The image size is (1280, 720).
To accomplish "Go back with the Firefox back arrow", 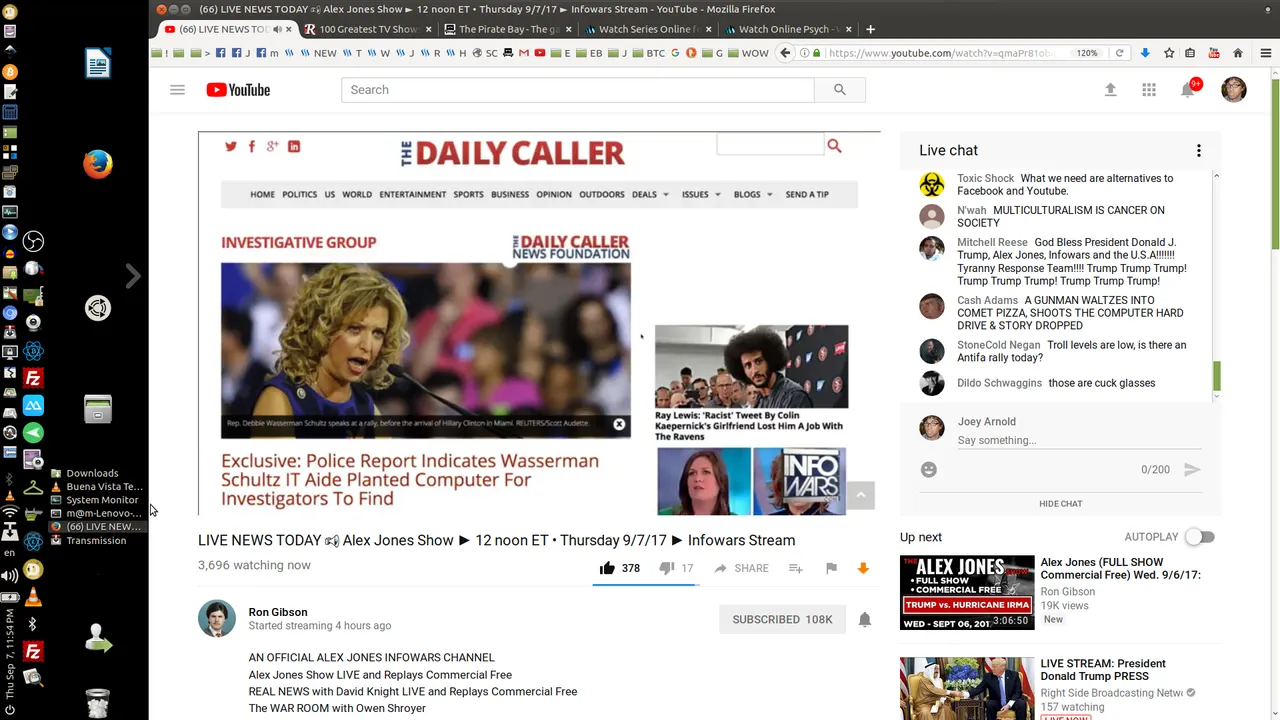I will tap(785, 53).
